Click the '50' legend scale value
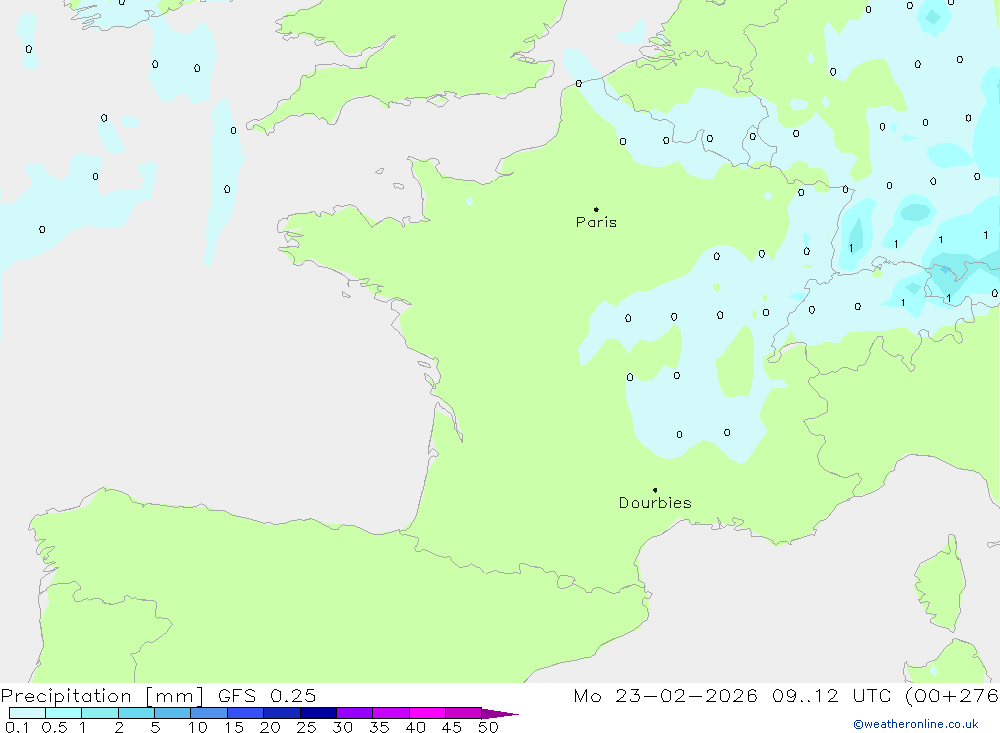The width and height of the screenshot is (1000, 733). point(488,727)
